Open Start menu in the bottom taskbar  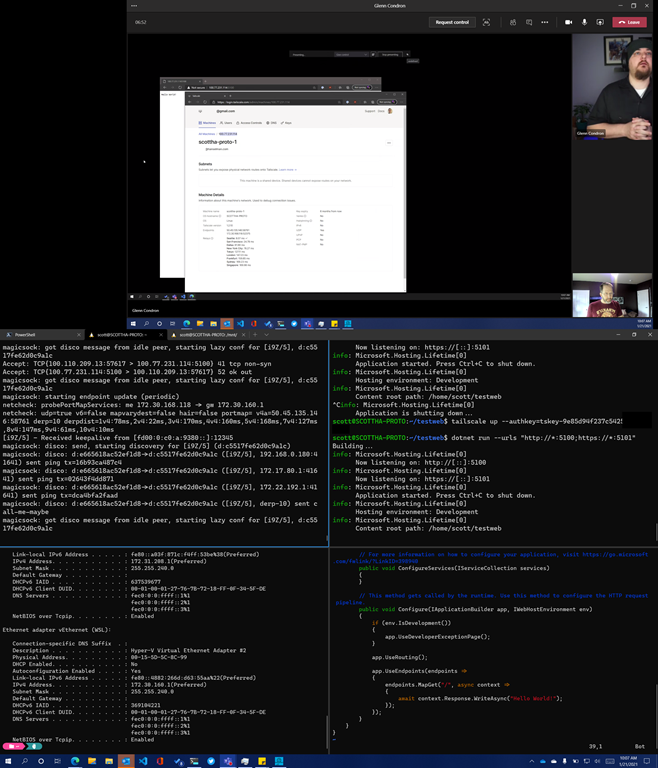click(x=8, y=761)
